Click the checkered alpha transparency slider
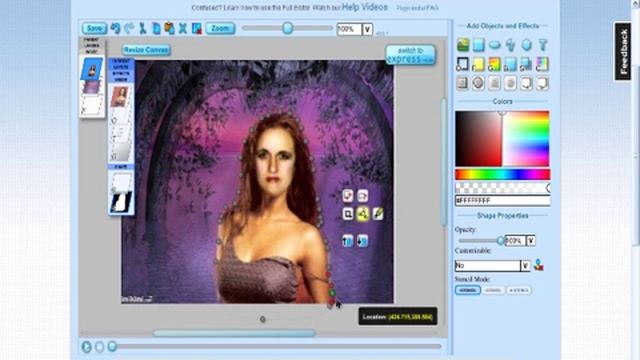Image resolution: width=640 pixels, height=360 pixels. pos(502,188)
